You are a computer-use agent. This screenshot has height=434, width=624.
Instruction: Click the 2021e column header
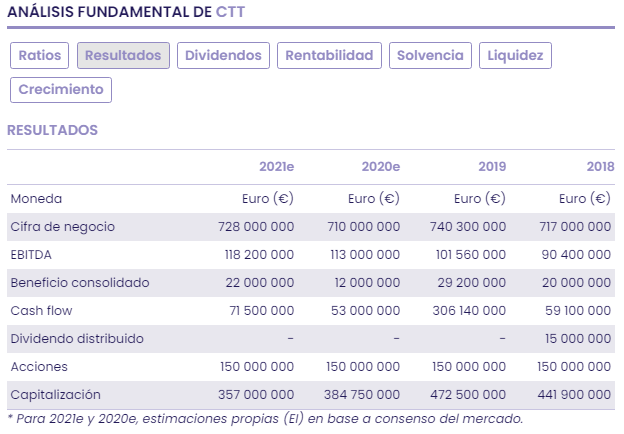tap(276, 166)
